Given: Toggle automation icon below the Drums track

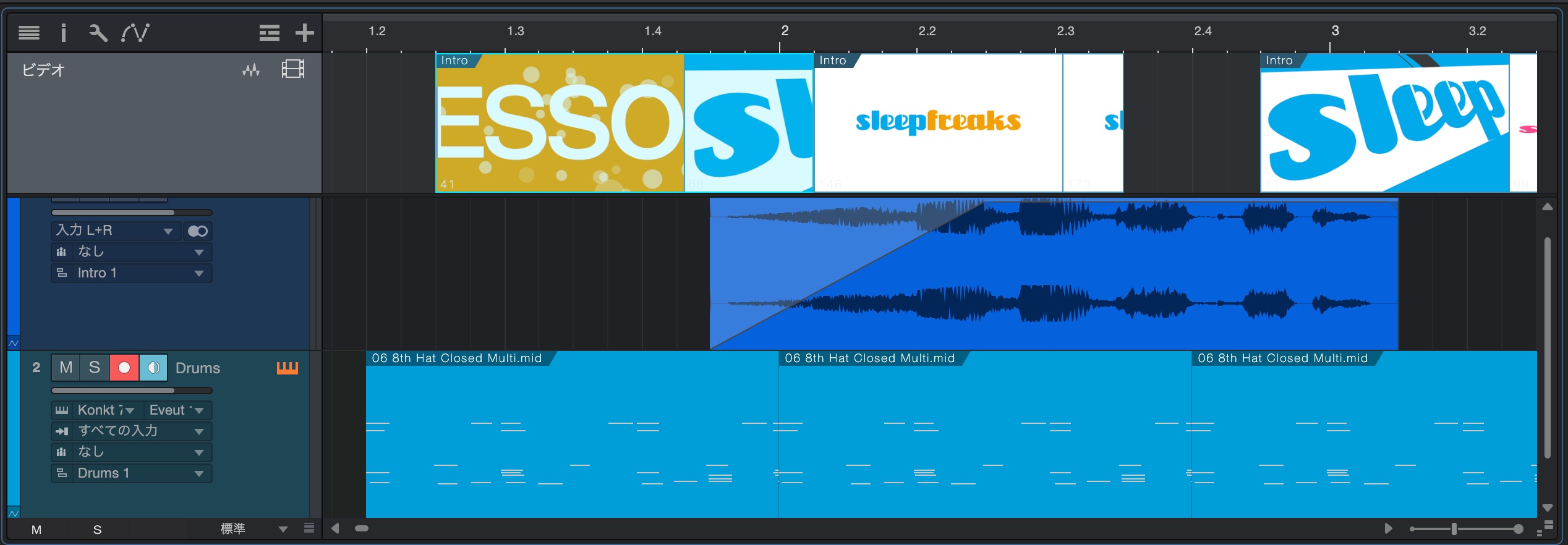Looking at the screenshot, I should (14, 513).
